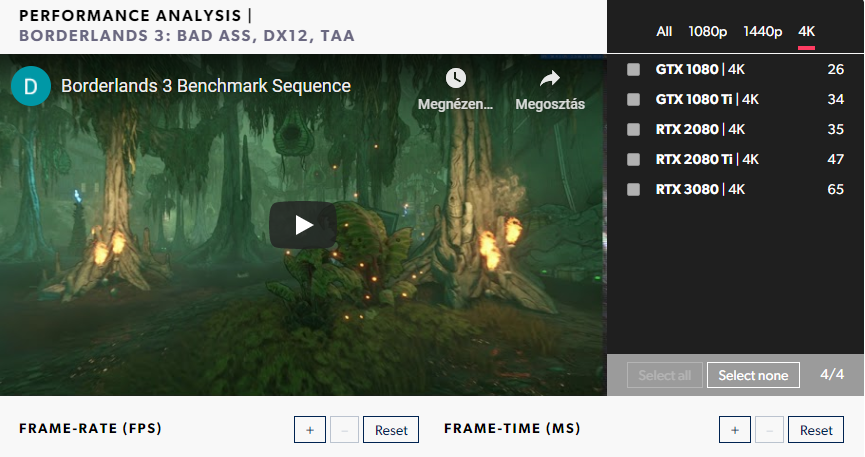Click the 'RTX 2080 Ti | 4K' label
The height and width of the screenshot is (457, 865).
707,160
